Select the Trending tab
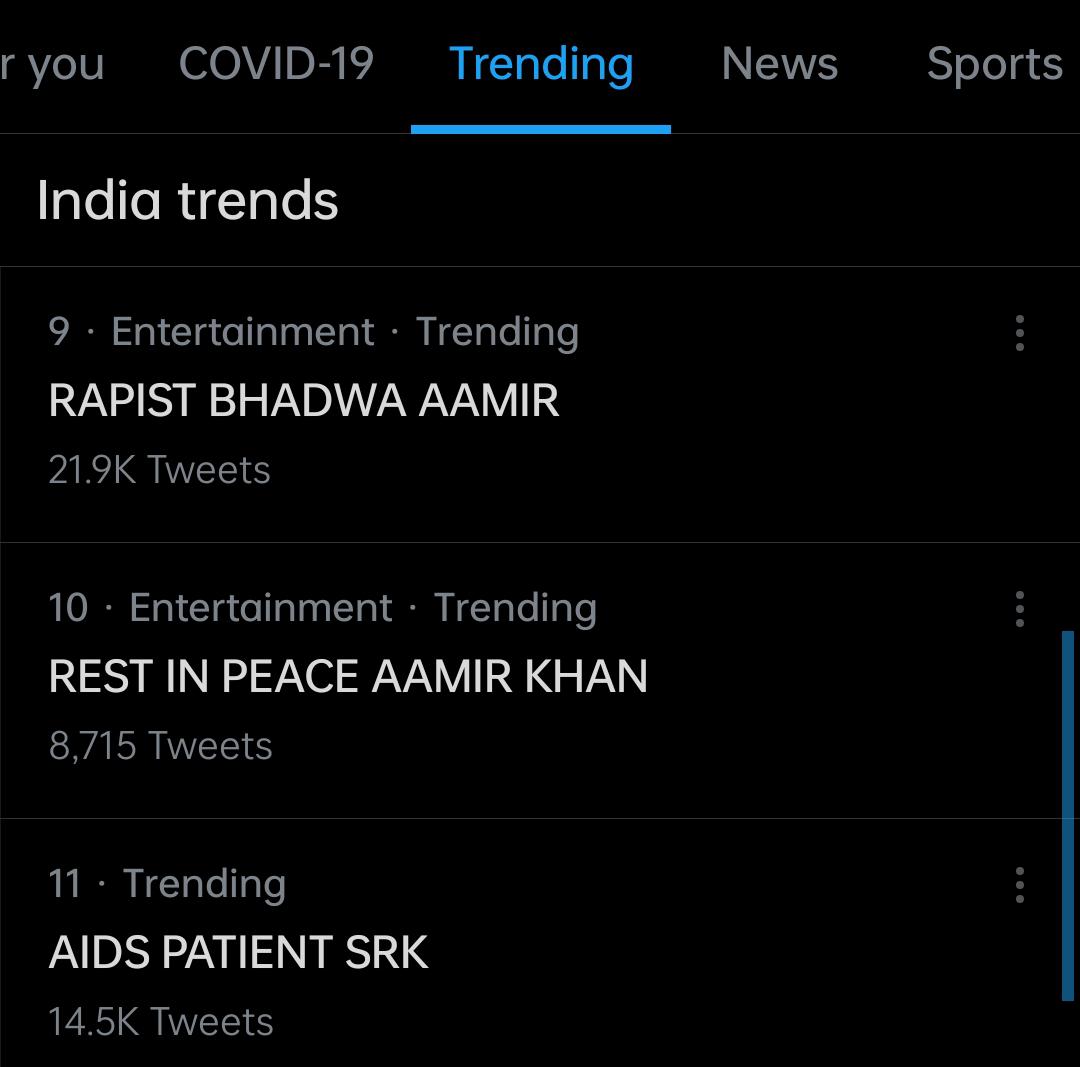 pyautogui.click(x=541, y=64)
